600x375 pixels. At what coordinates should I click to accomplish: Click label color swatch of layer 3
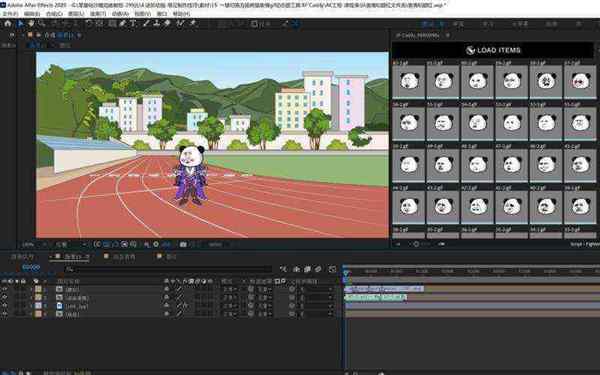(38, 306)
